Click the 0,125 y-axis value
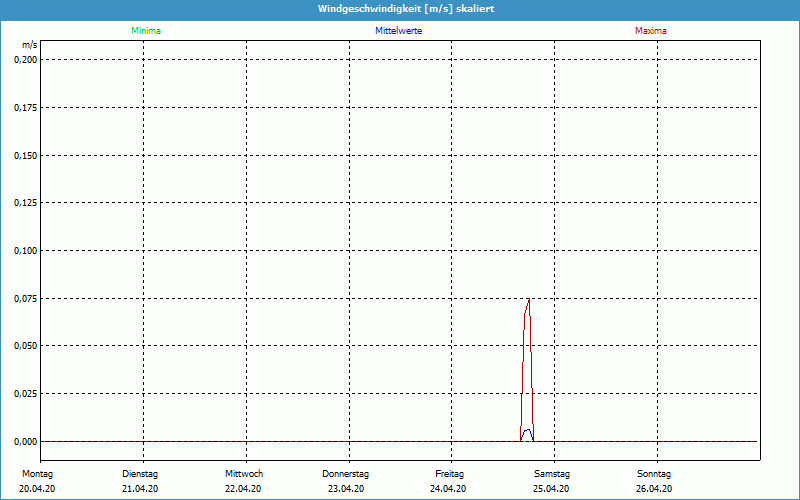Viewport: 800px width, 500px height. click(x=25, y=203)
